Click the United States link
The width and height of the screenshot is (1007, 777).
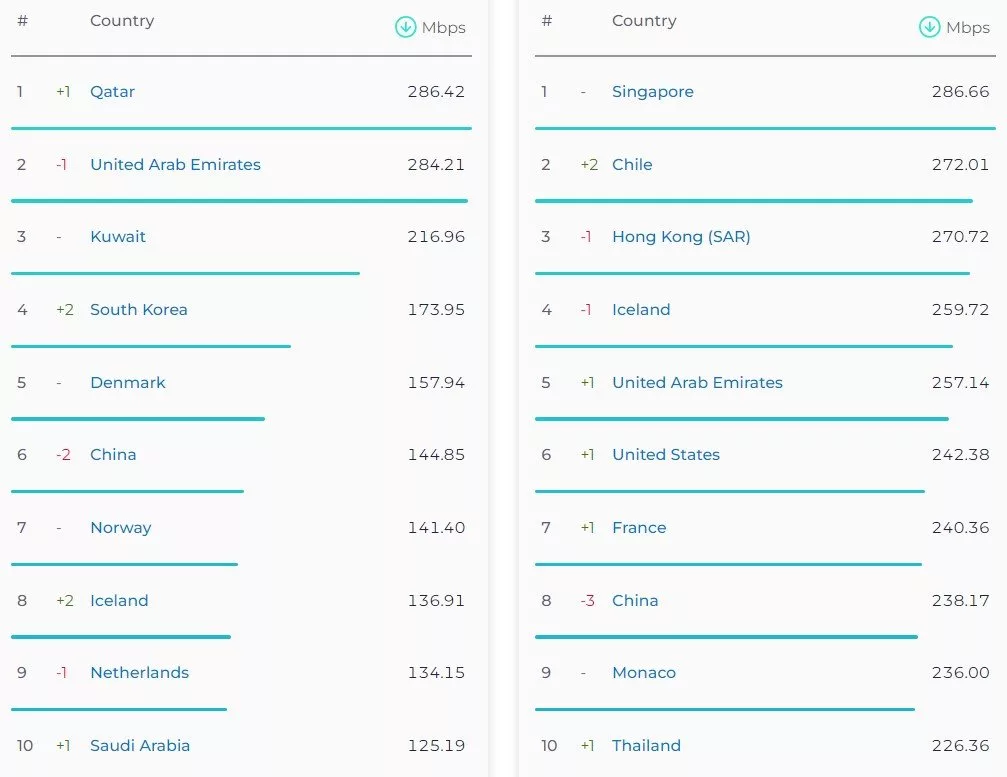coord(666,455)
